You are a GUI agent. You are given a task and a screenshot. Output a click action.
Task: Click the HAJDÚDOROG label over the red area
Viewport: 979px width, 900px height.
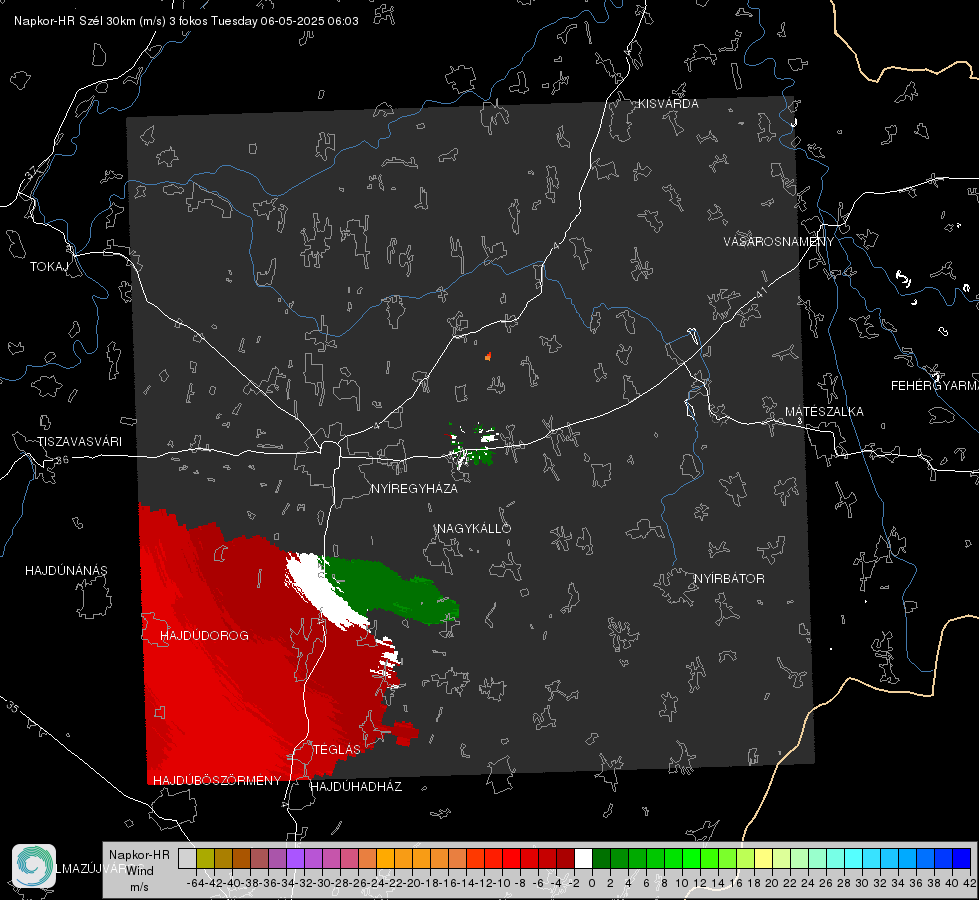click(x=204, y=635)
